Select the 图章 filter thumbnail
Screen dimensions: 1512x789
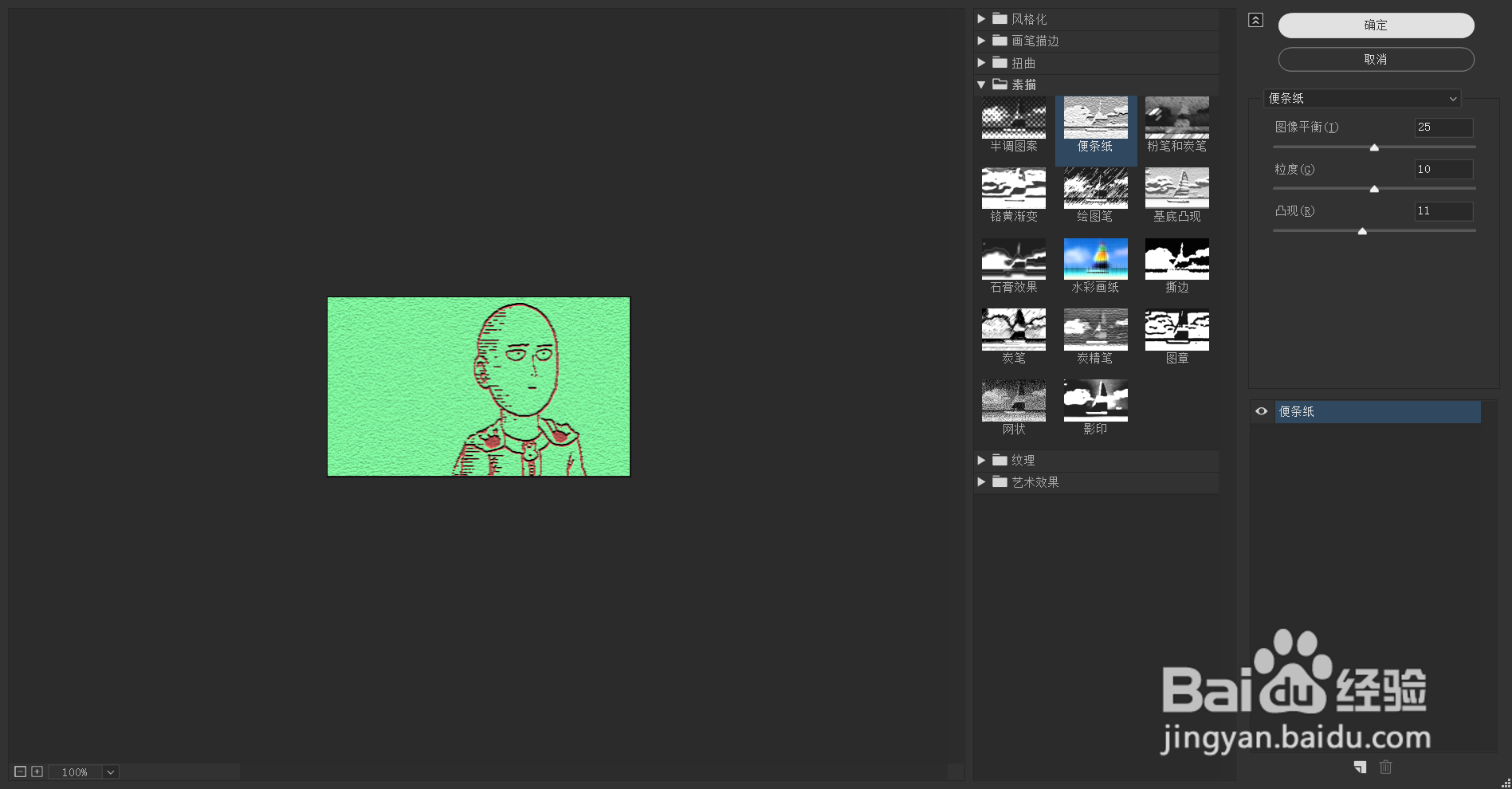click(1177, 330)
